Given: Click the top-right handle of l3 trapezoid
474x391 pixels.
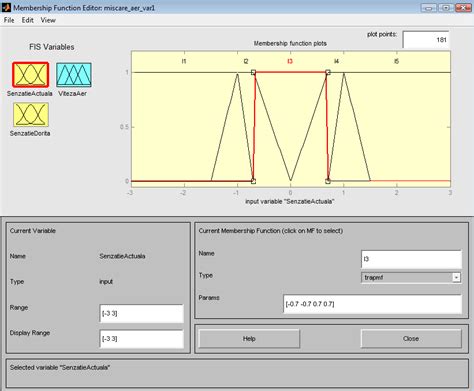Looking at the screenshot, I should (x=328, y=72).
